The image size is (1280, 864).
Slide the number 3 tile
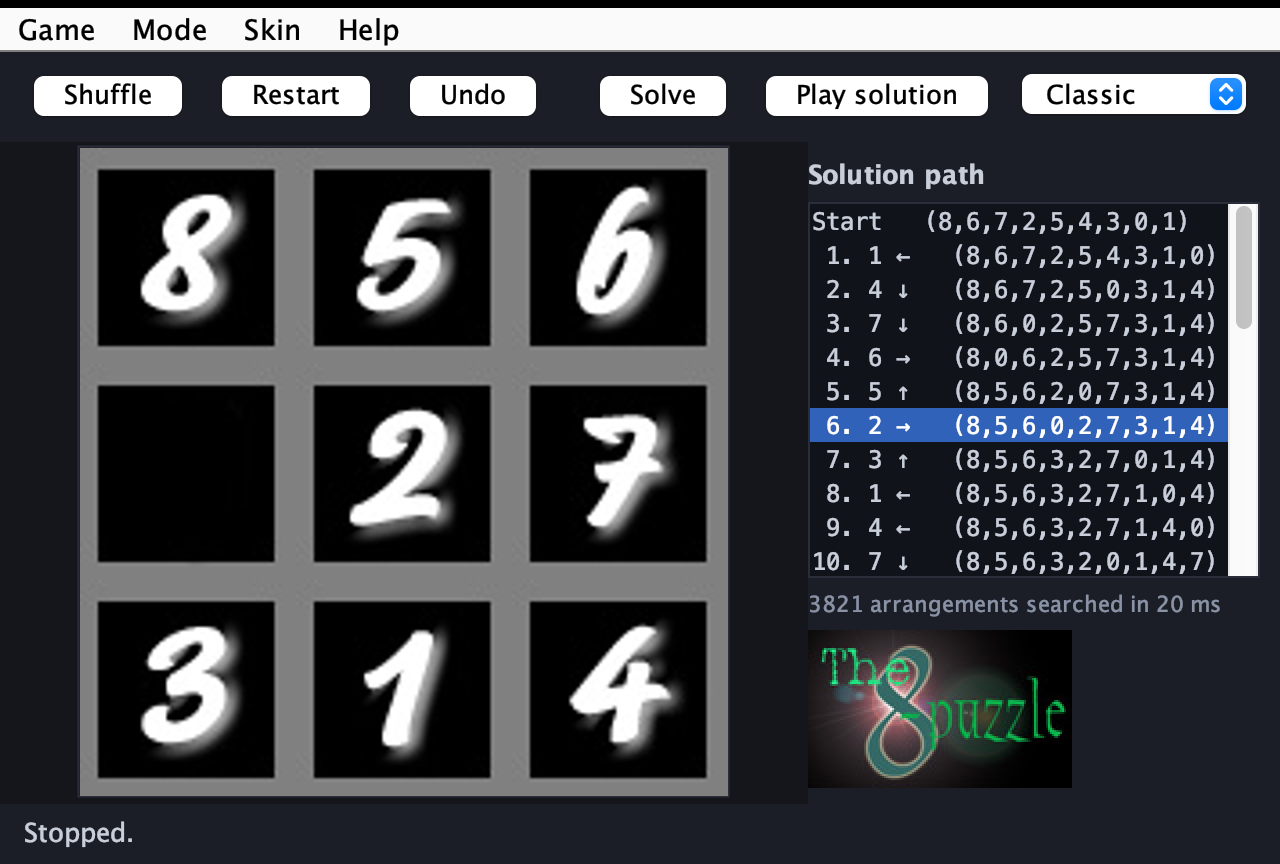pos(186,690)
